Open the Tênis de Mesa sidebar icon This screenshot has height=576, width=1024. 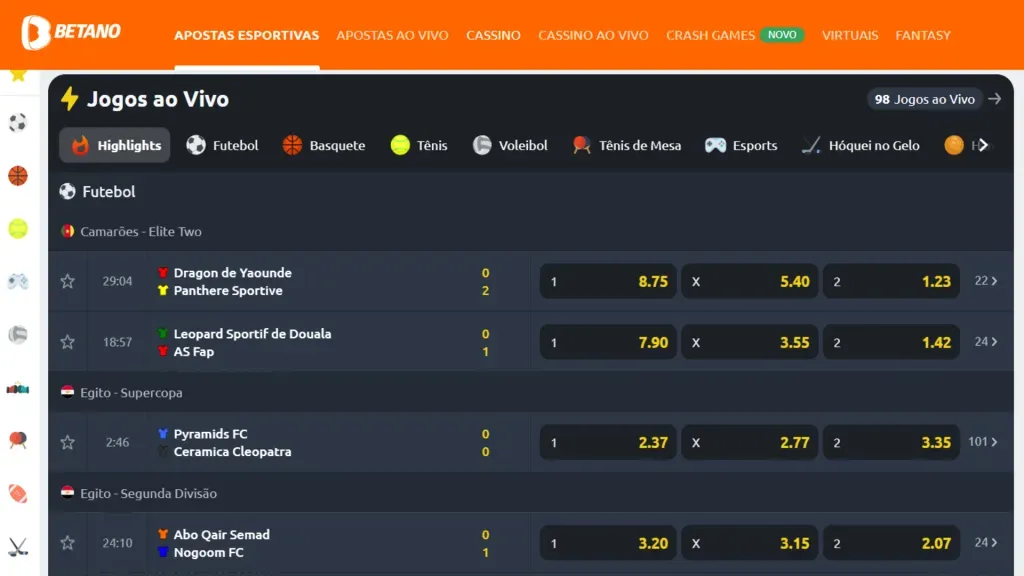(16, 440)
